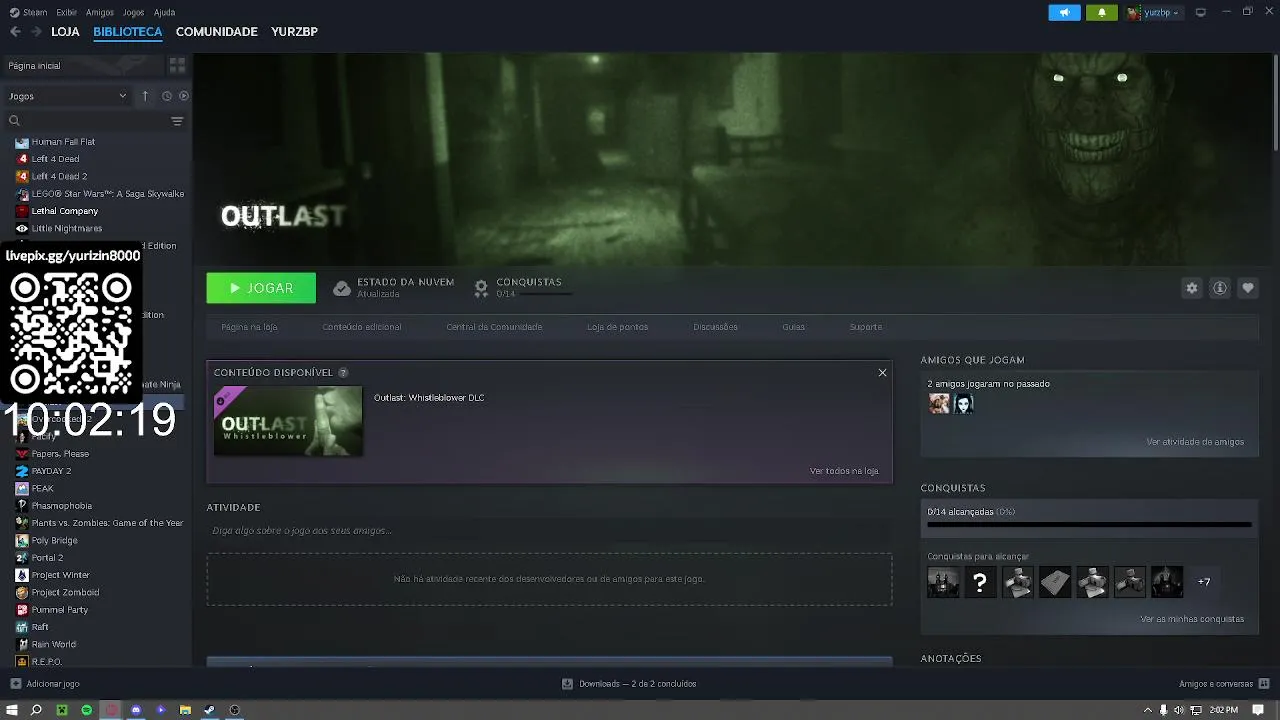Click Ver as minhas conquistas link
Viewport: 1280px width, 720px height.
(1192, 619)
